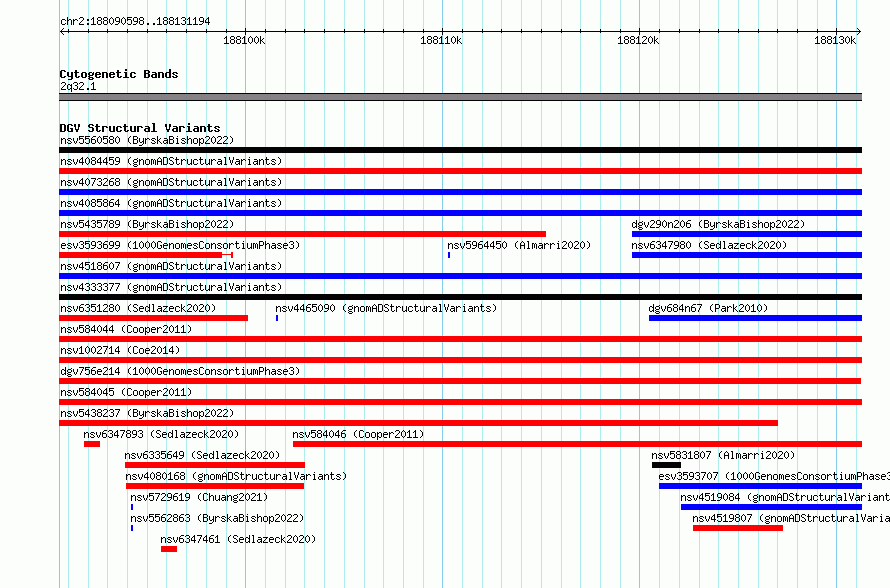This screenshot has height=588, width=890.
Task: Select the short red nsv6347893 bar
Action: (x=92, y=444)
